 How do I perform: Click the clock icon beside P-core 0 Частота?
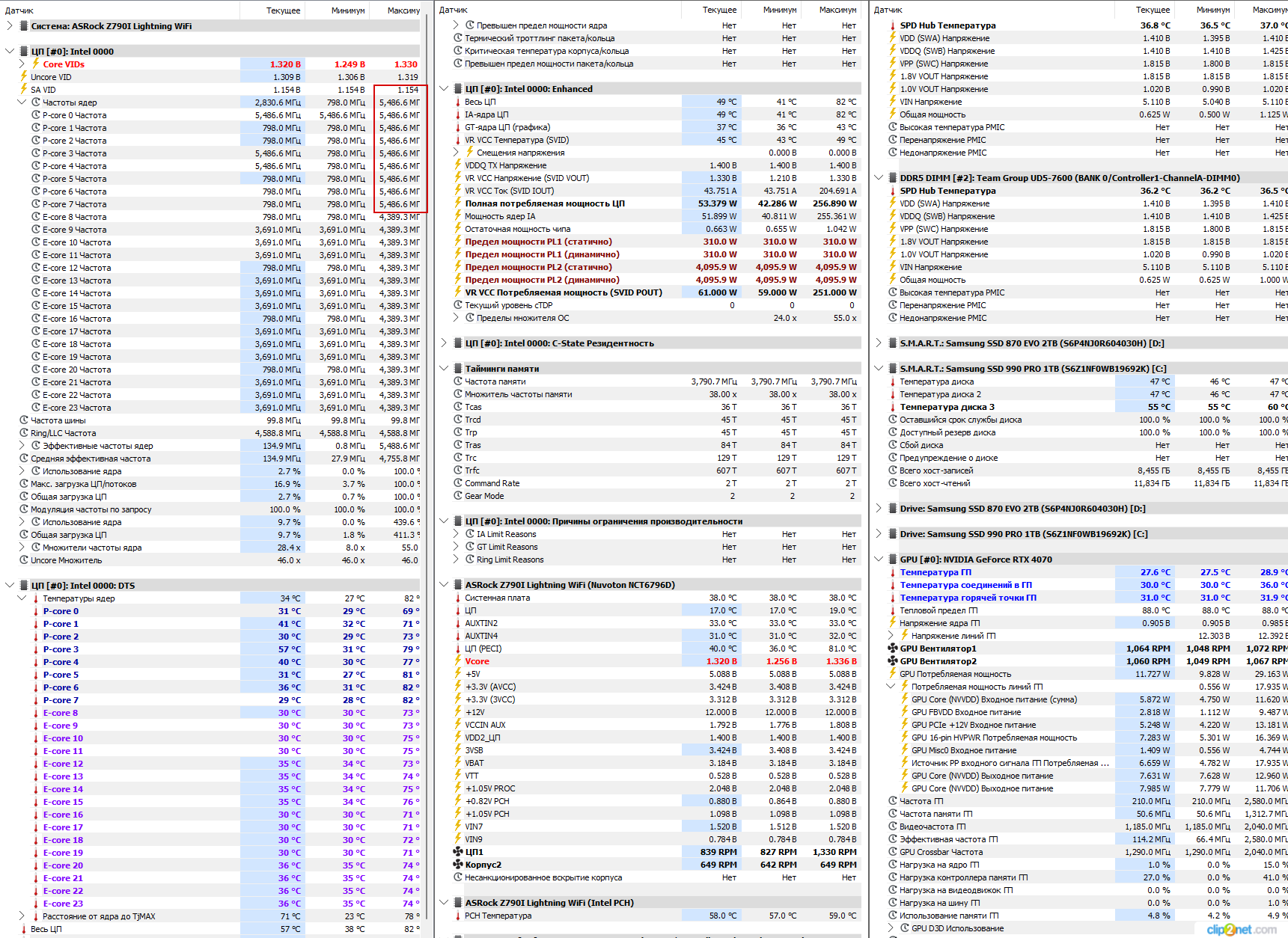point(35,114)
